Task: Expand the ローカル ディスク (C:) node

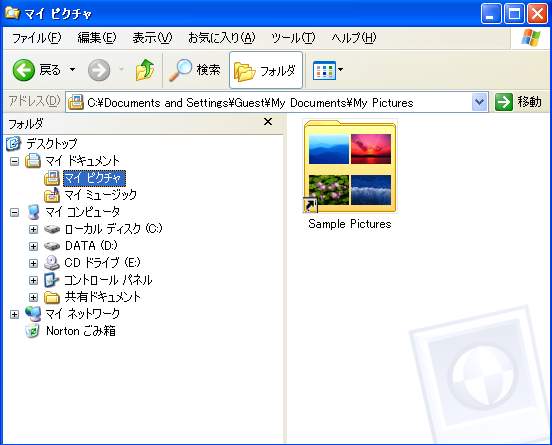Action: tap(33, 230)
